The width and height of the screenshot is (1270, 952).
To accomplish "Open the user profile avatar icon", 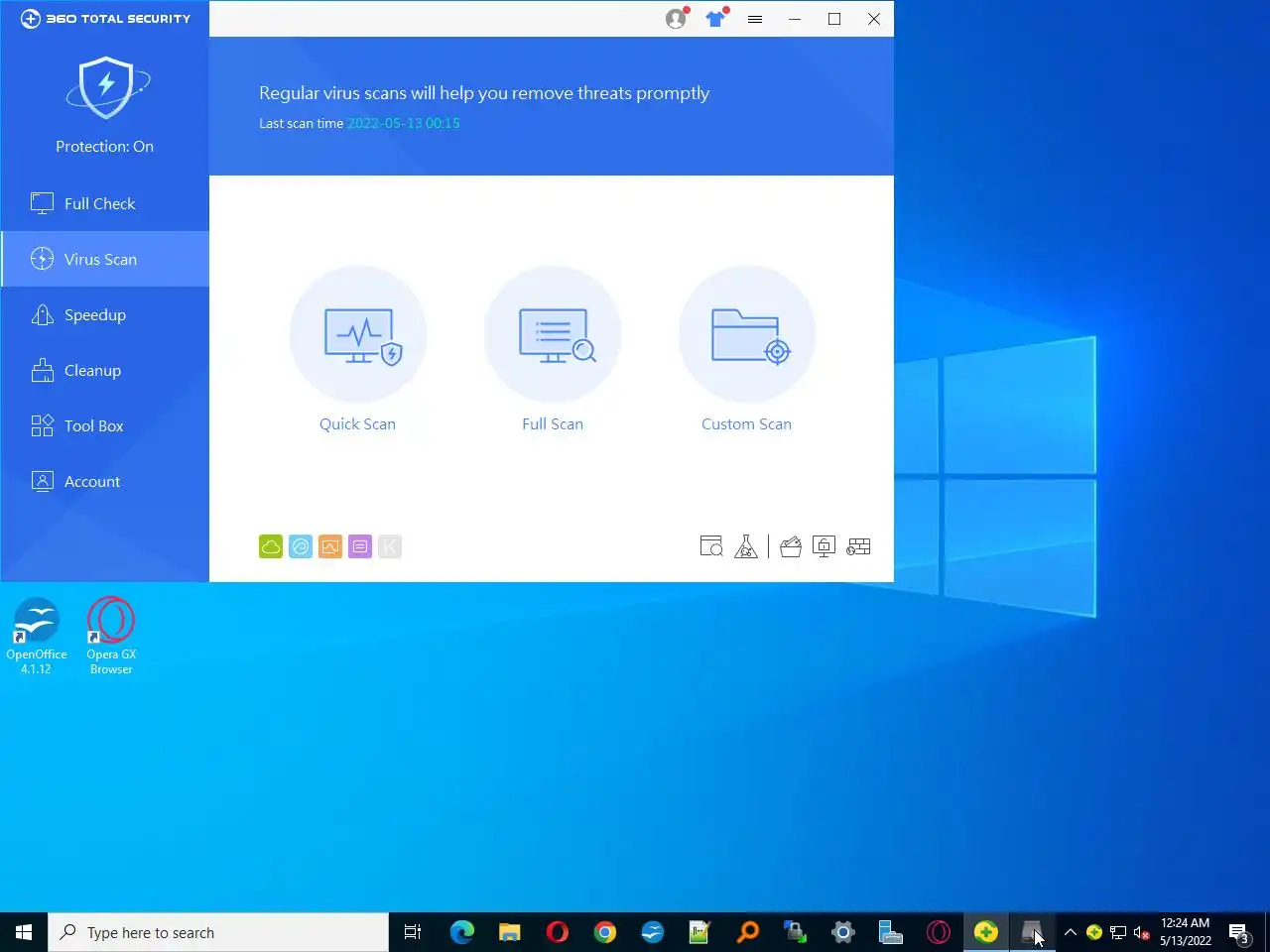I will (677, 18).
